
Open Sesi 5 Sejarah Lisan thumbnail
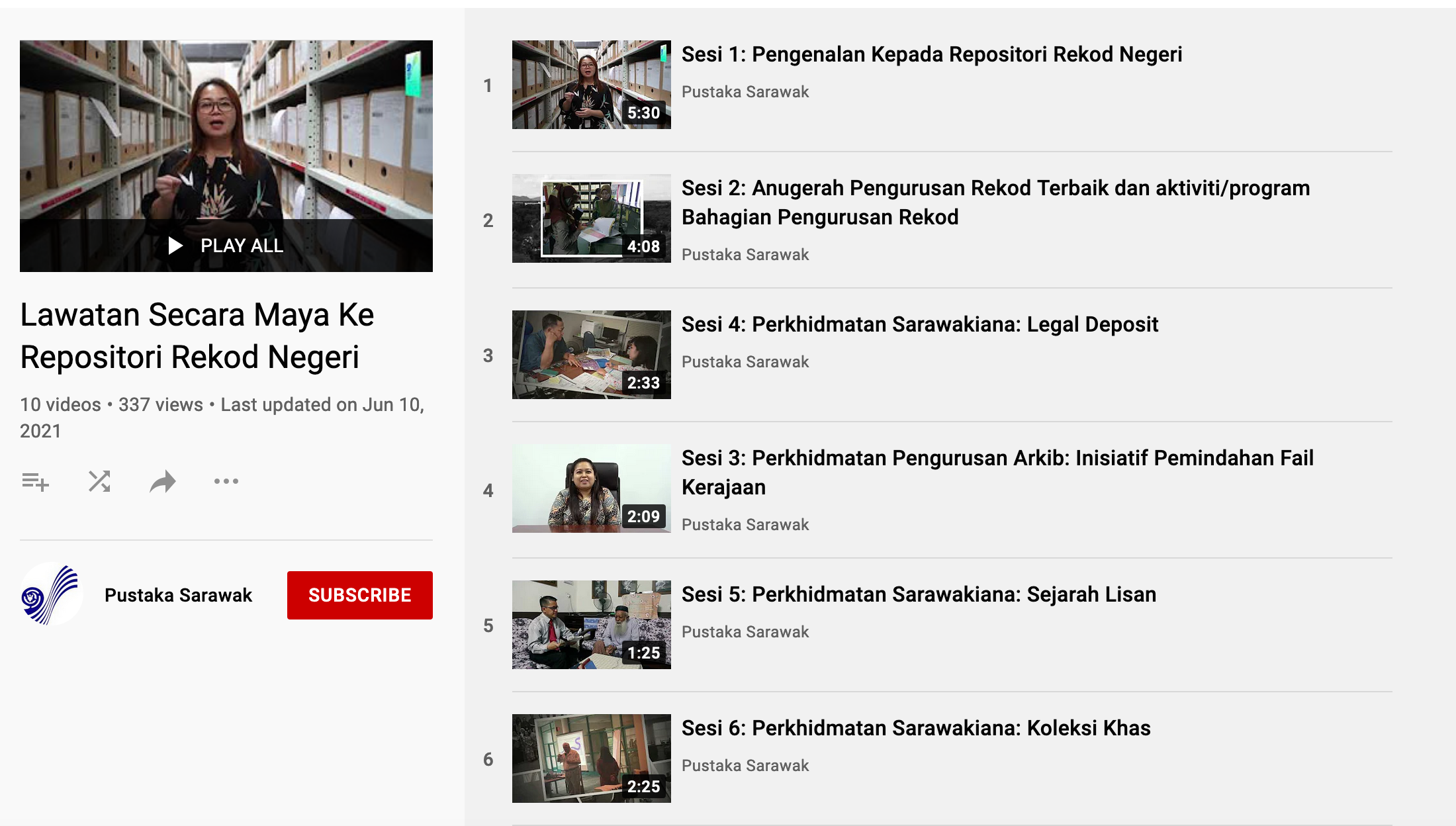click(x=592, y=625)
